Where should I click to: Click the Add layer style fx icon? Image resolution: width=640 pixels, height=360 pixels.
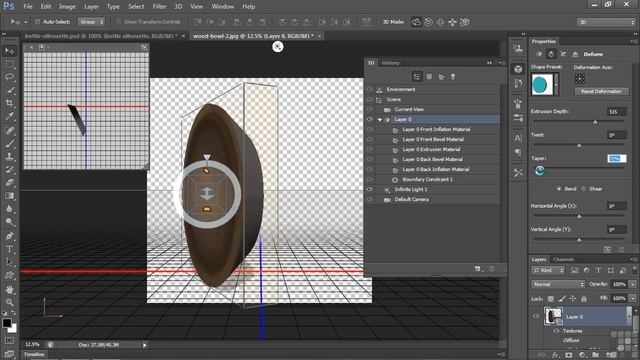[x=555, y=355]
